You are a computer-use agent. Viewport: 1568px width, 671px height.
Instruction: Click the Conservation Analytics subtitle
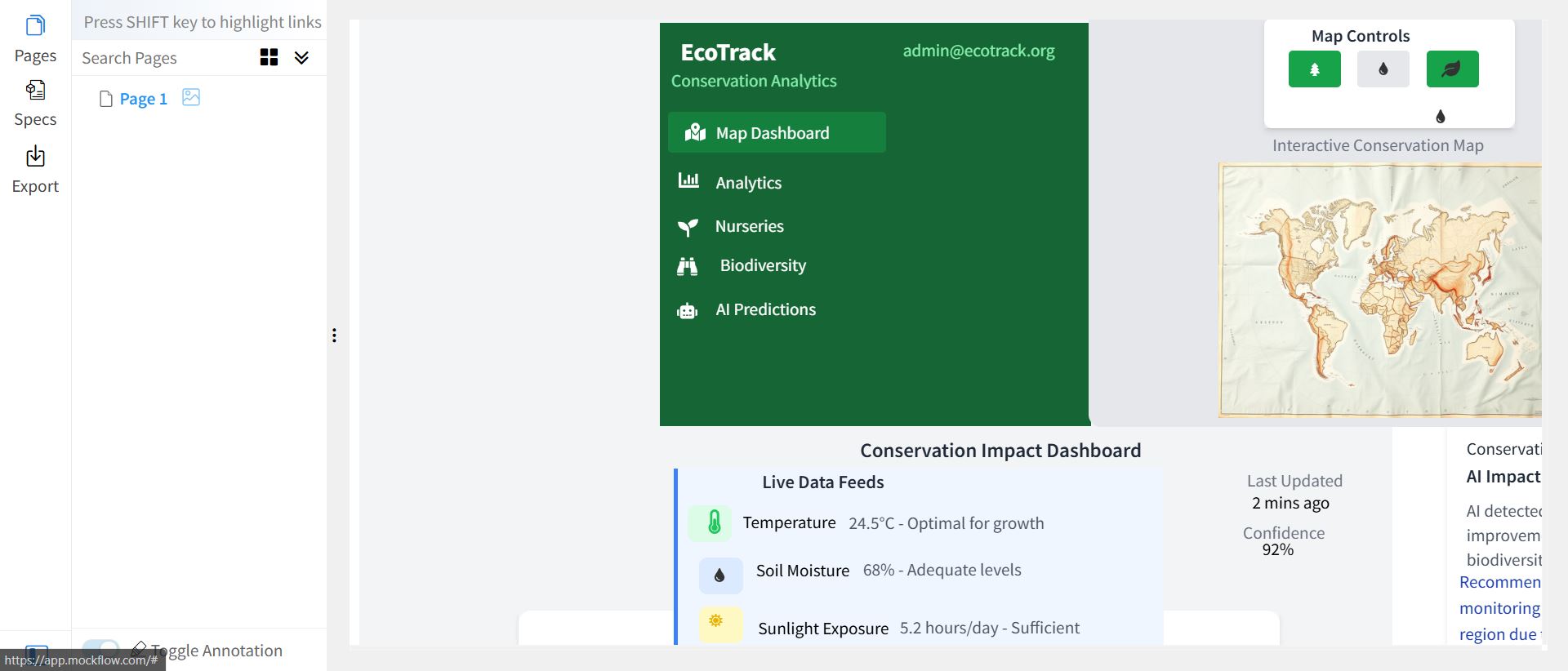click(753, 81)
